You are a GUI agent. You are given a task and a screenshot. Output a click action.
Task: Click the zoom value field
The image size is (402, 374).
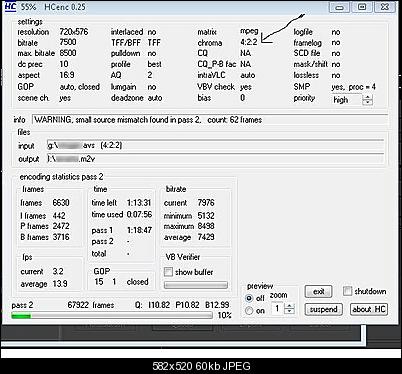[x=278, y=309]
